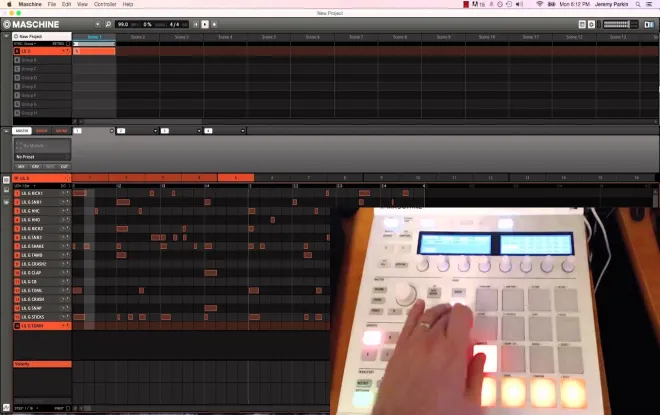This screenshot has width=660, height=415.
Task: Click the No Preset selector
Action: tap(42, 157)
